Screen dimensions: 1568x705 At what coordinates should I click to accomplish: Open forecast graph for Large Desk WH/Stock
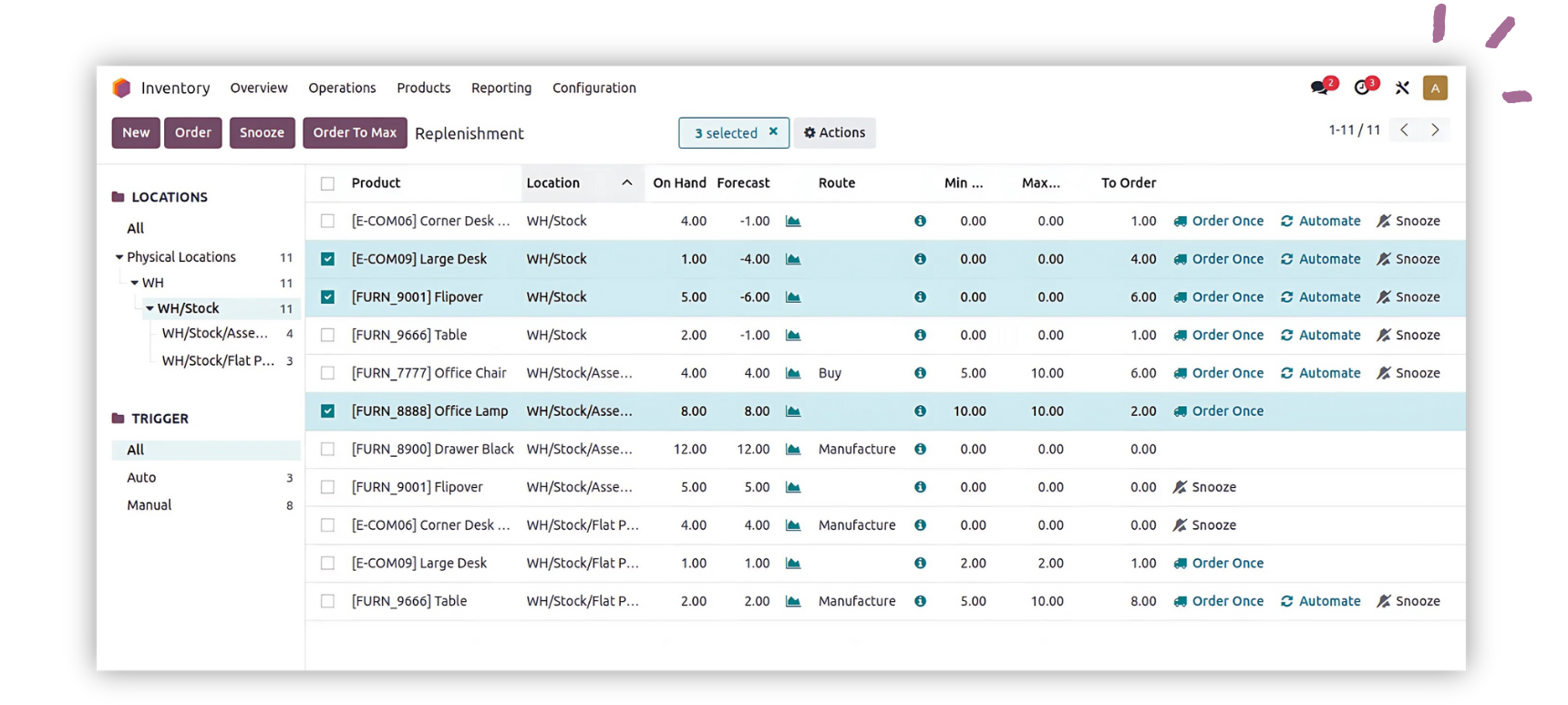(x=793, y=259)
